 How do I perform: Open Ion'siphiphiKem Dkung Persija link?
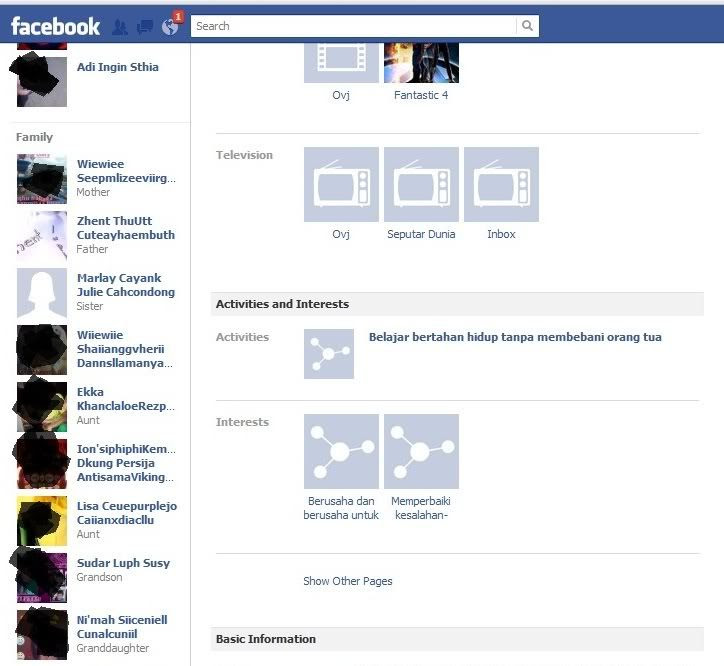[126, 463]
